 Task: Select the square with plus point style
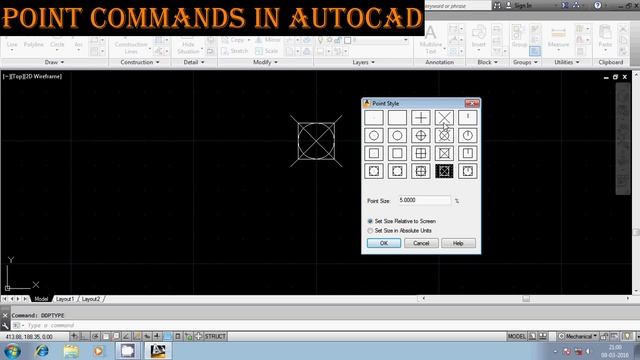coord(420,153)
